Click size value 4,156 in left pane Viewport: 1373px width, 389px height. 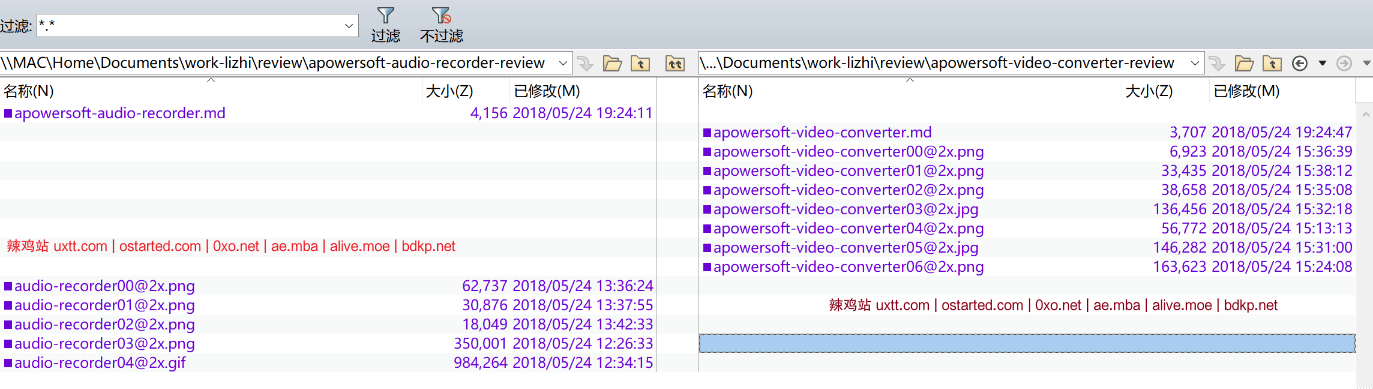coord(489,113)
